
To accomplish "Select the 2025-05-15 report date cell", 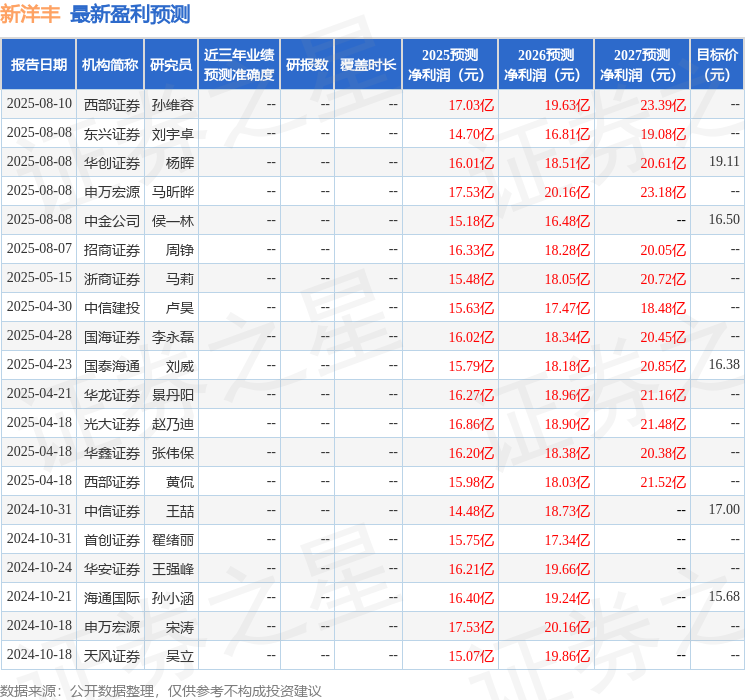I will 39,278.
